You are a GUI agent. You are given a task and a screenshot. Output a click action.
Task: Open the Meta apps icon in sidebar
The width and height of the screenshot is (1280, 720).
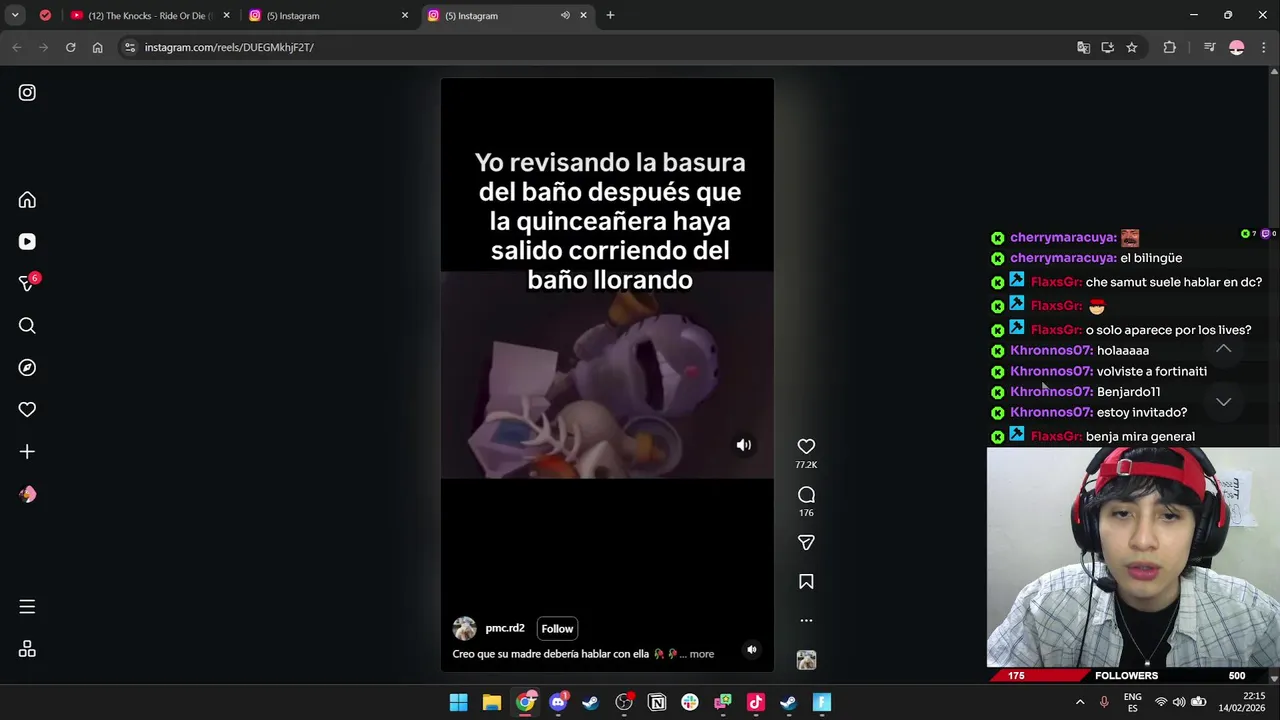pyautogui.click(x=27, y=649)
